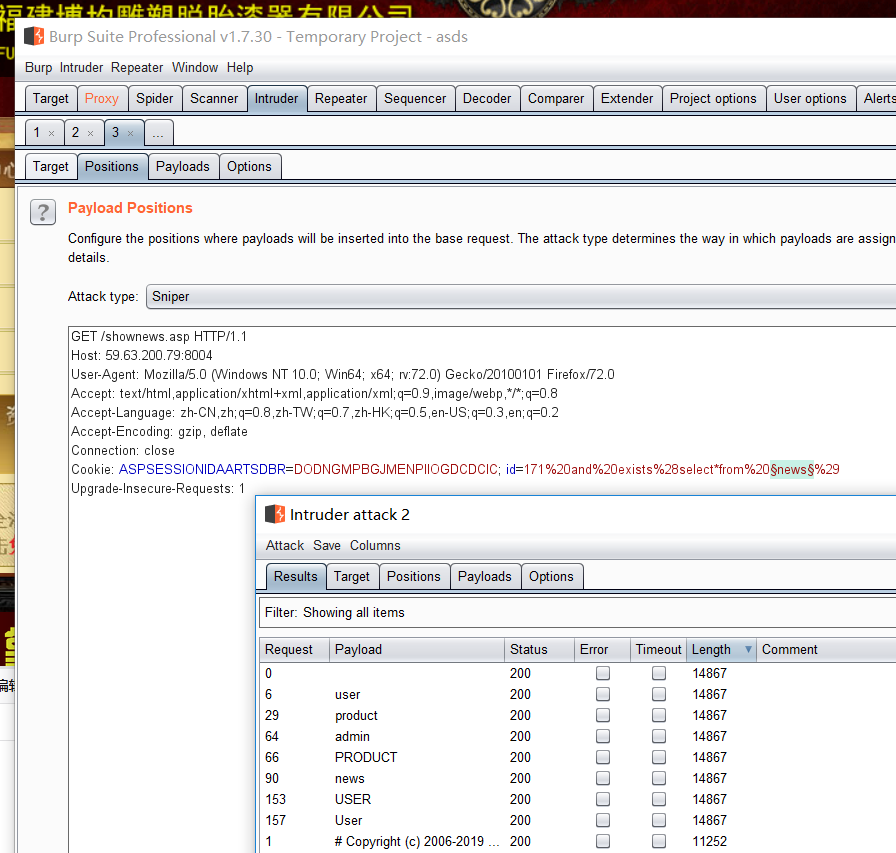Toggle Error checkbox in the news payload row
Screen dimensions: 896x853
pyautogui.click(x=602, y=778)
